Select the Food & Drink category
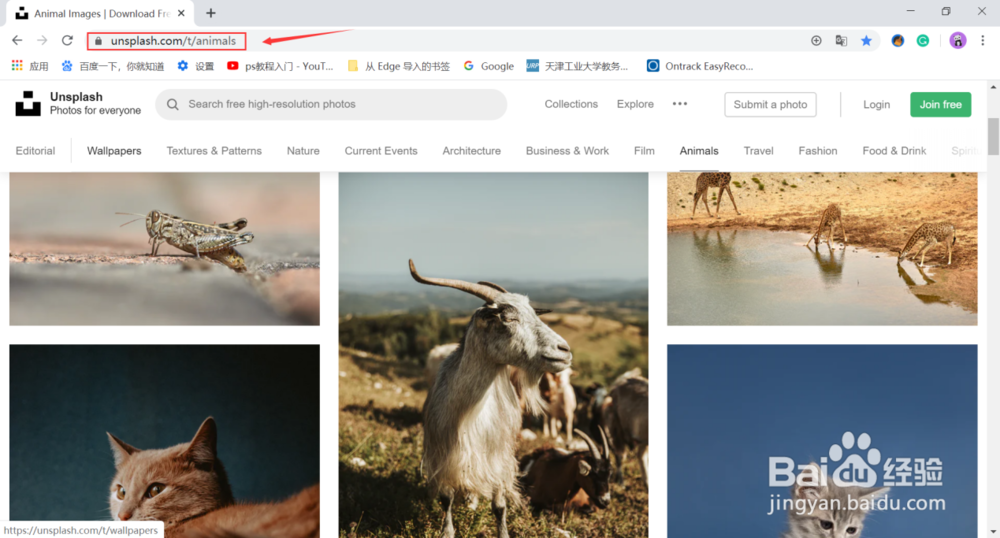The image size is (1000, 538). (894, 151)
